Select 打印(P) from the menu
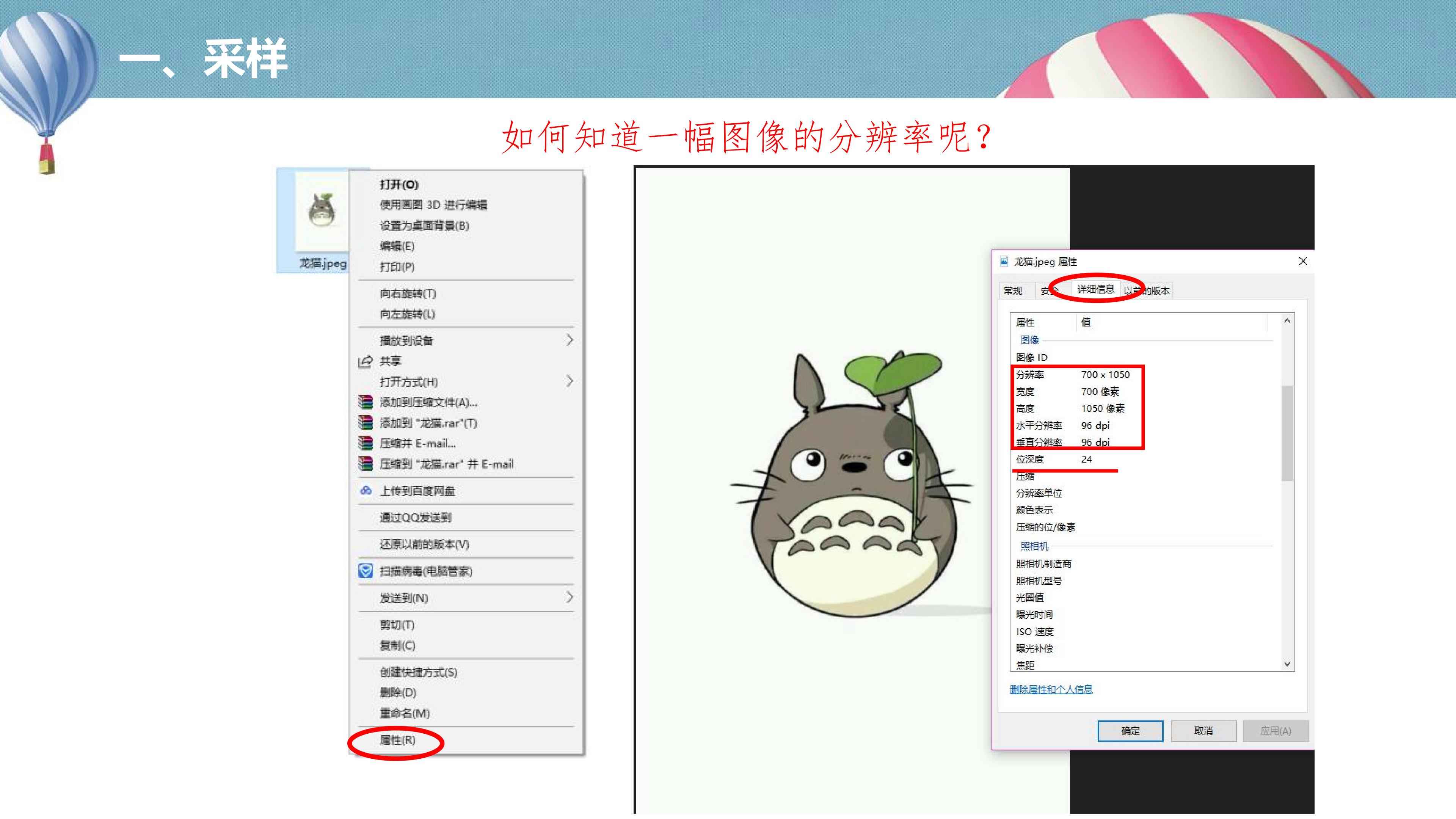The width and height of the screenshot is (1456, 819). (x=397, y=267)
